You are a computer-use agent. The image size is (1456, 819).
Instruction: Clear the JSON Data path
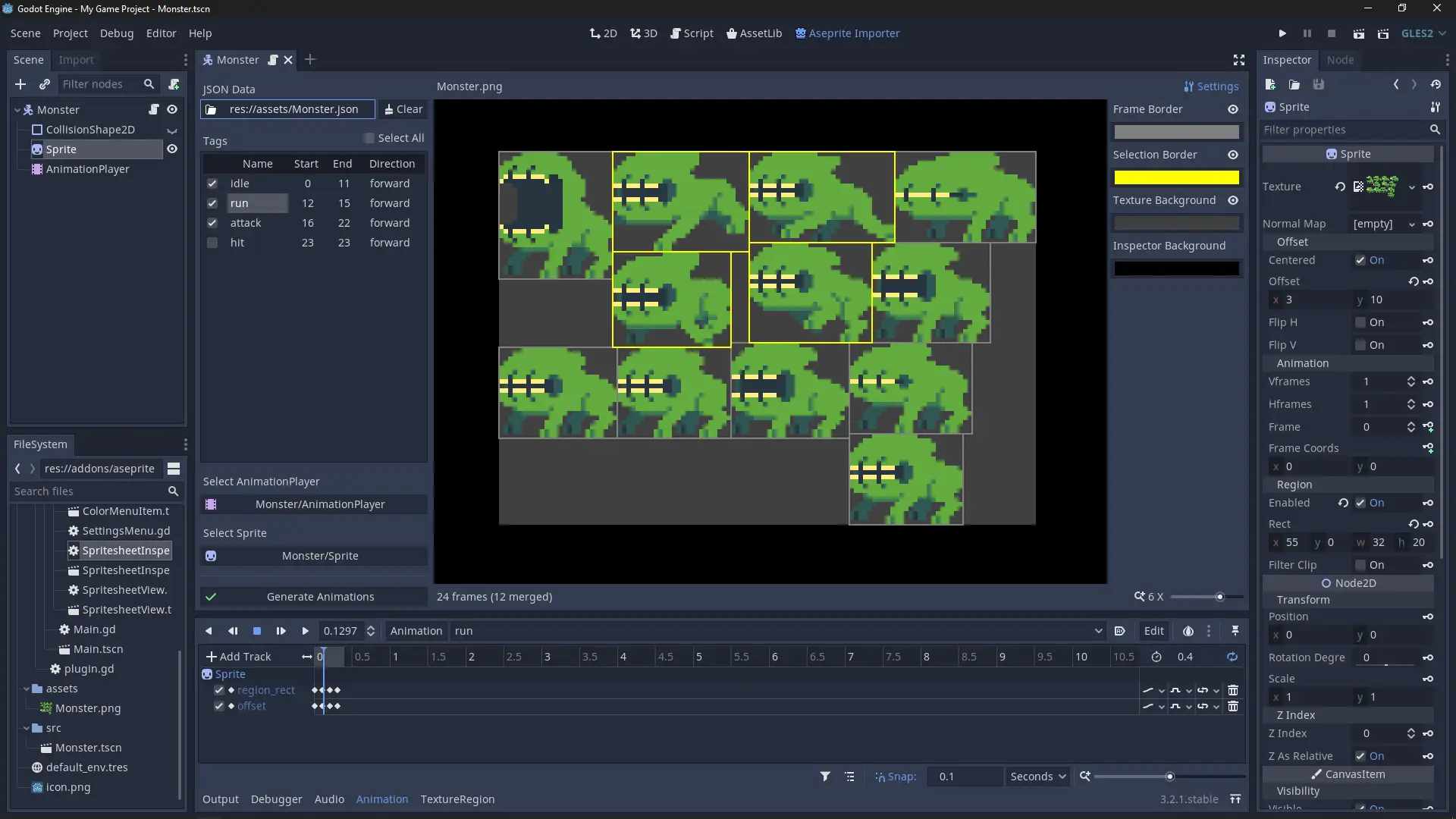click(x=403, y=109)
